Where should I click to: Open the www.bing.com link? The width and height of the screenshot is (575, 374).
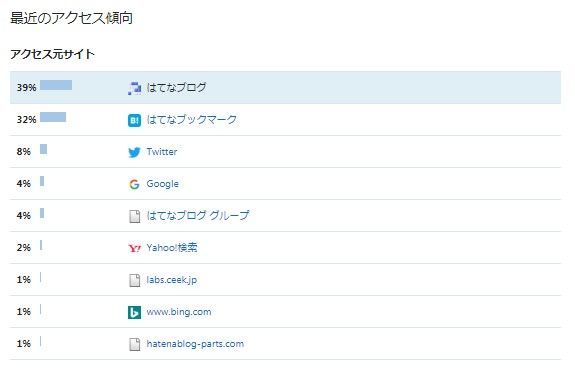click(x=179, y=312)
